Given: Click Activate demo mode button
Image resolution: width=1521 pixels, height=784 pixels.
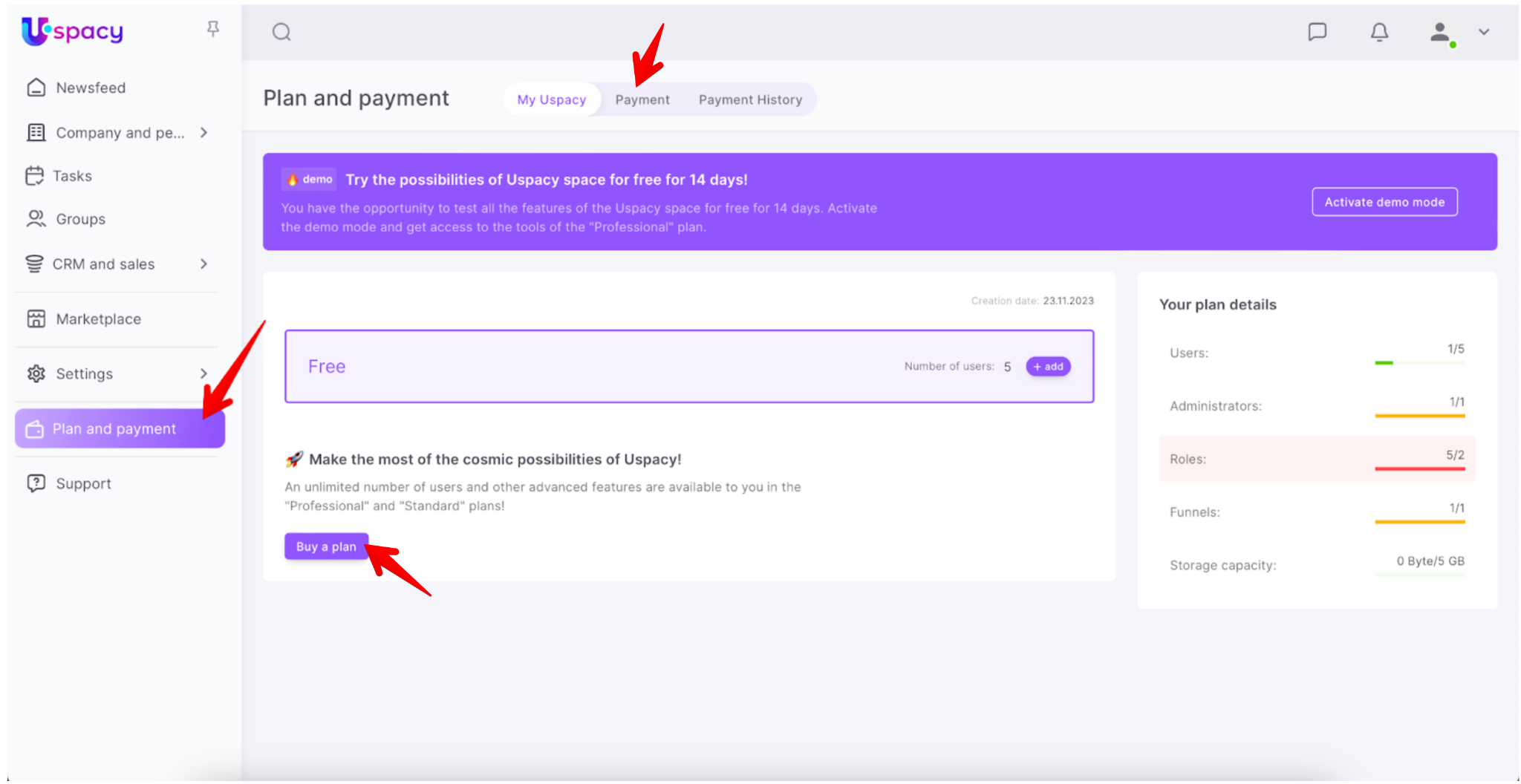Looking at the screenshot, I should pyautogui.click(x=1384, y=202).
